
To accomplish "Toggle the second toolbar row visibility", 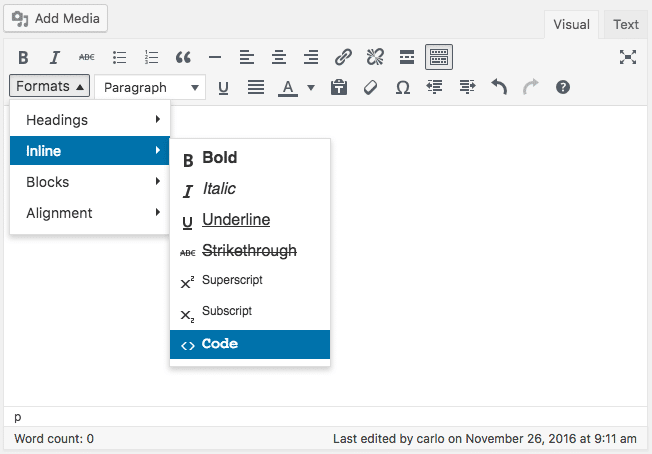I will [439, 57].
